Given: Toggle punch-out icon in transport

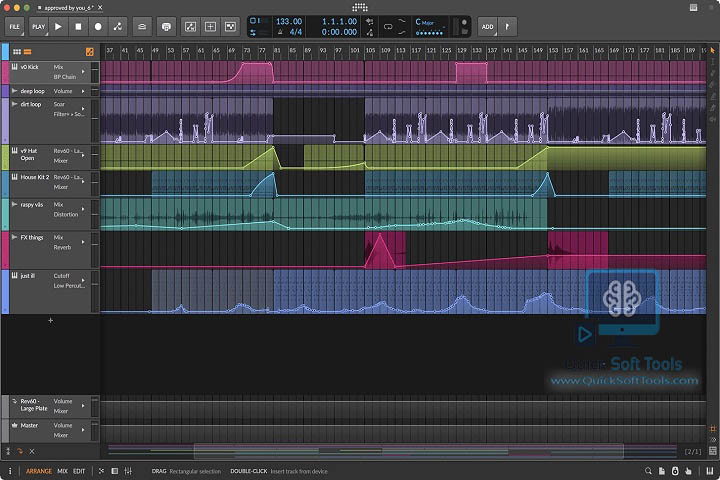Looking at the screenshot, I should pos(402,32).
